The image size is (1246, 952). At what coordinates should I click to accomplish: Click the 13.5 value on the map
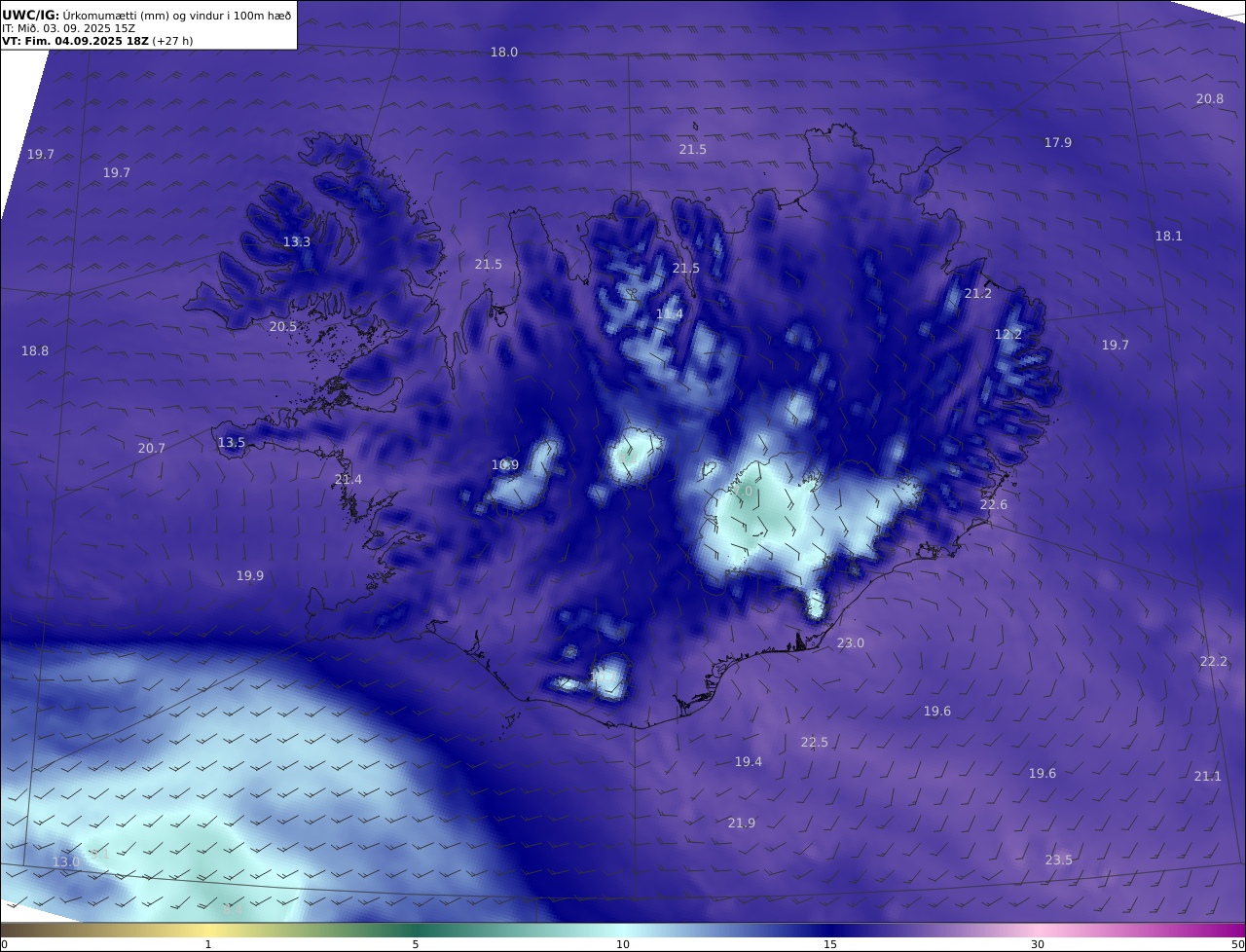232,443
